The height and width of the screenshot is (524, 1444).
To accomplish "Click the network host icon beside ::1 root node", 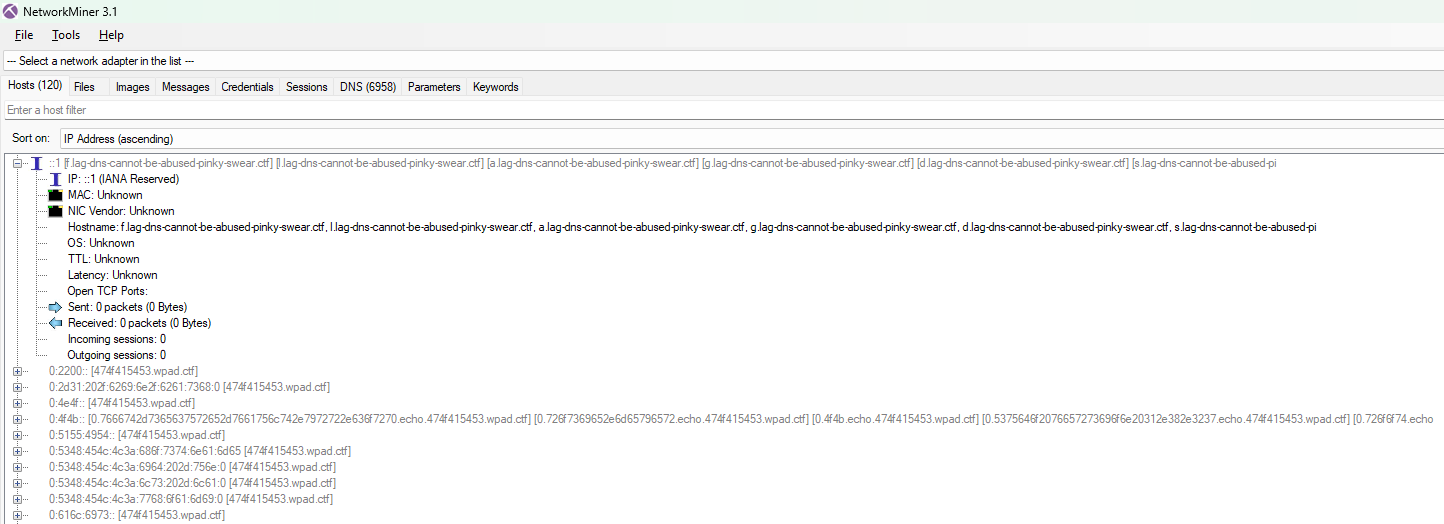I will click(x=37, y=163).
